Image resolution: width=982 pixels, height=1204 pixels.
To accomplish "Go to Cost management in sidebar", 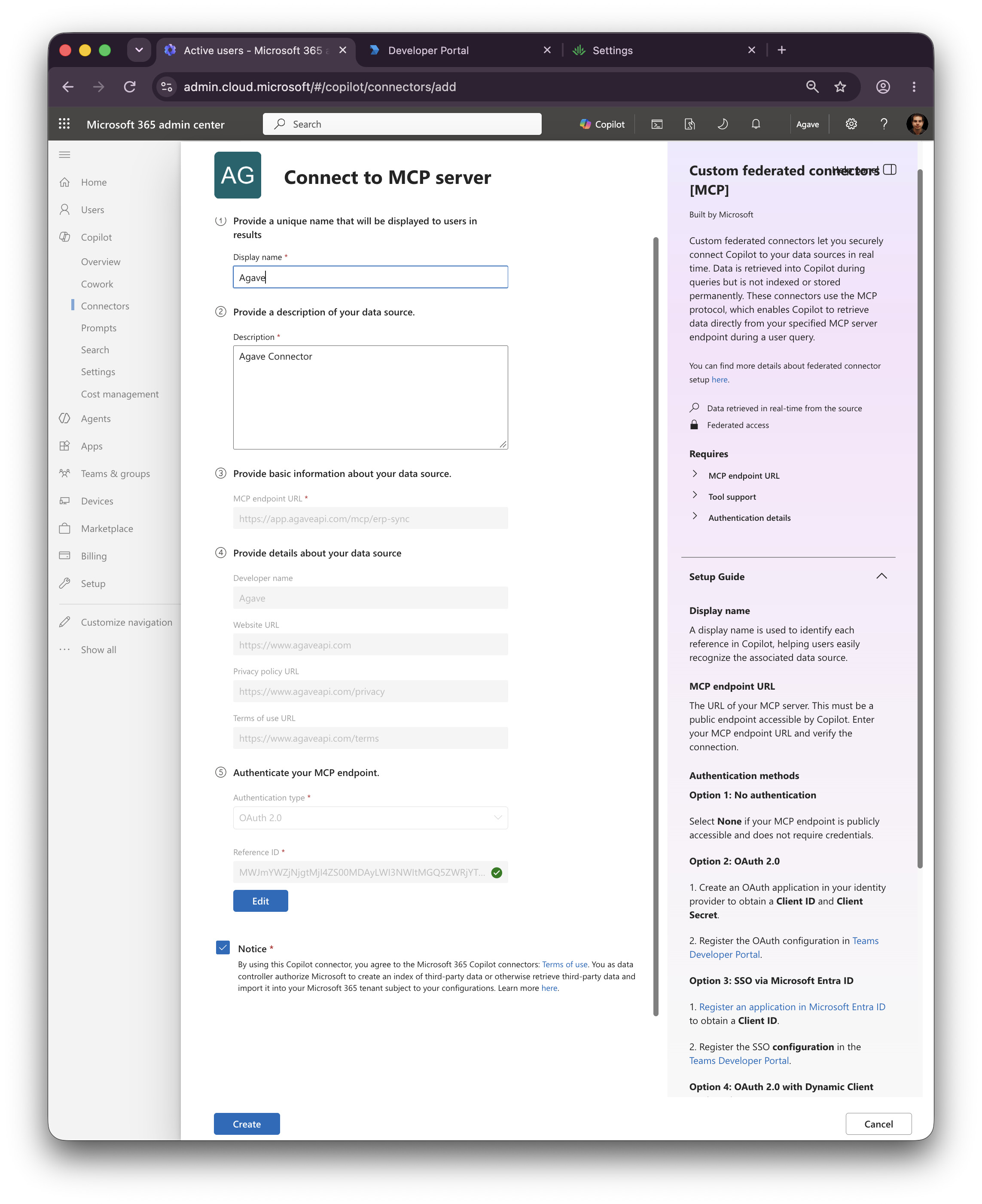I will (x=119, y=394).
